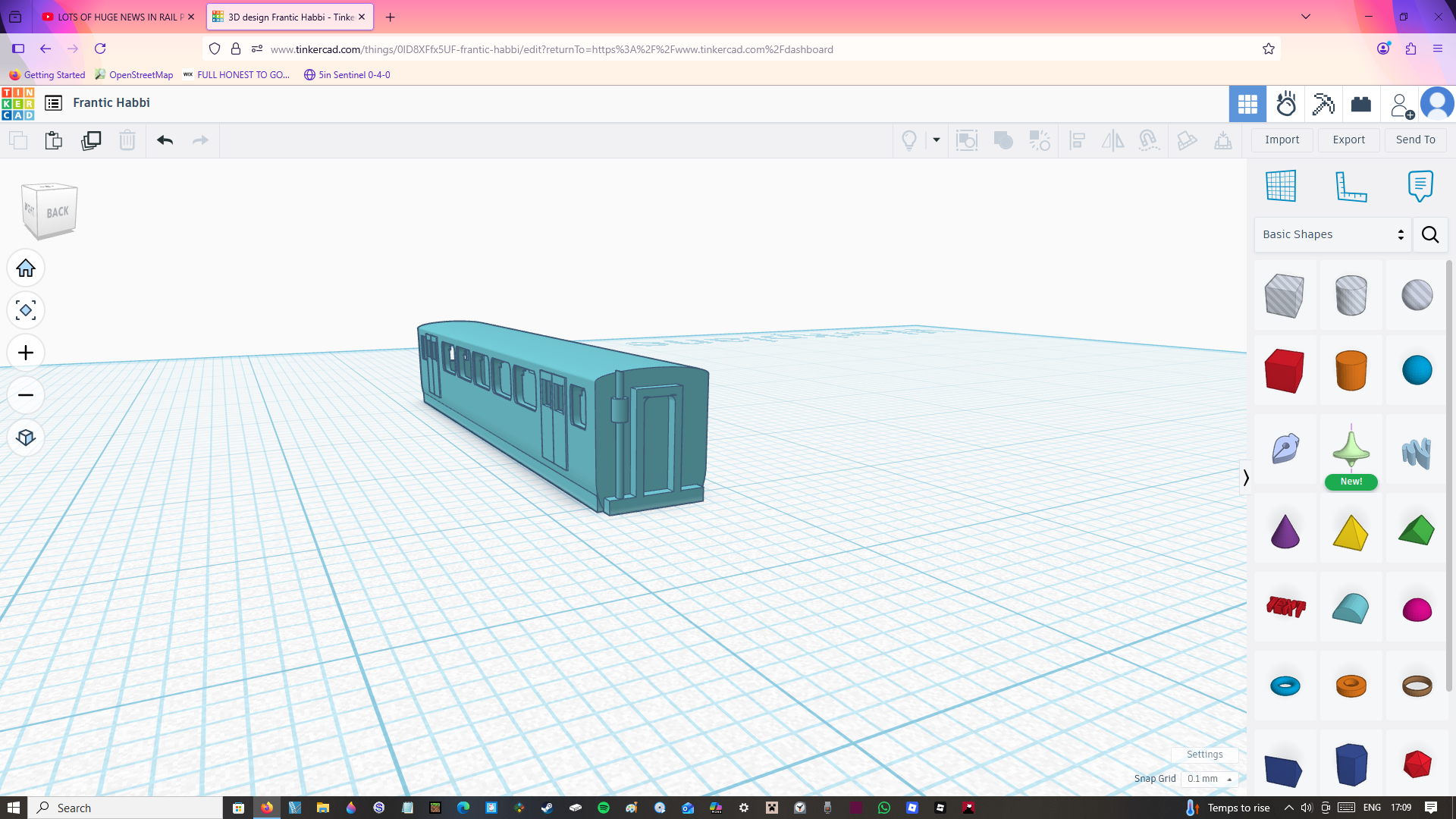The image size is (1456, 819).
Task: Open the Notes tool
Action: point(1420,187)
